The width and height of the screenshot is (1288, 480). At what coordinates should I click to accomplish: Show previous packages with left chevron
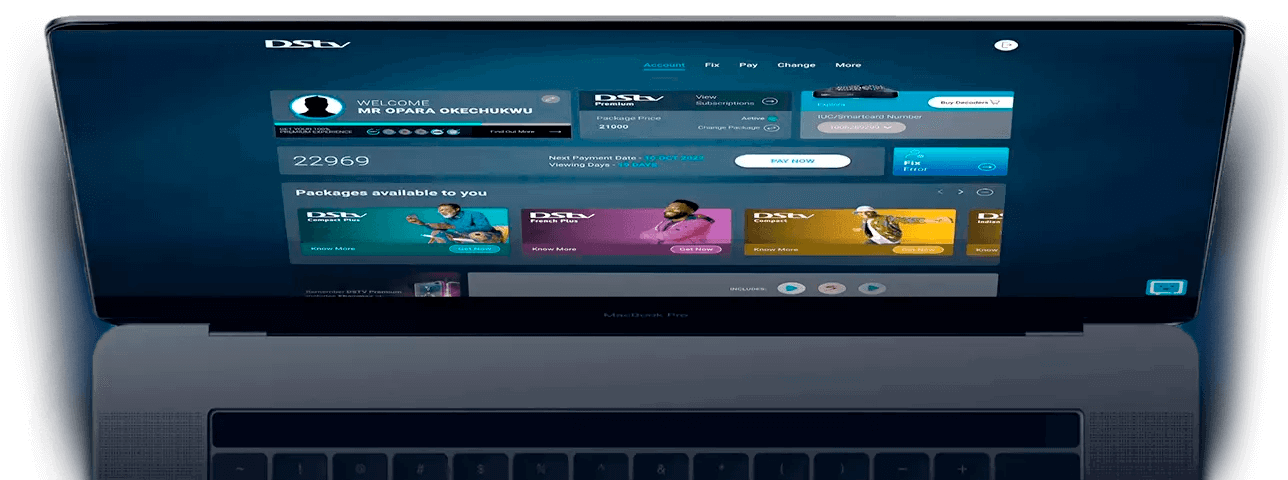click(940, 192)
